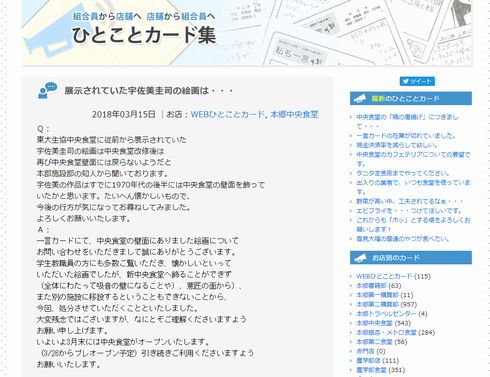Screen dimensions: 490x377
Task: Click the お店別のカード section header
Action: (x=411, y=258)
